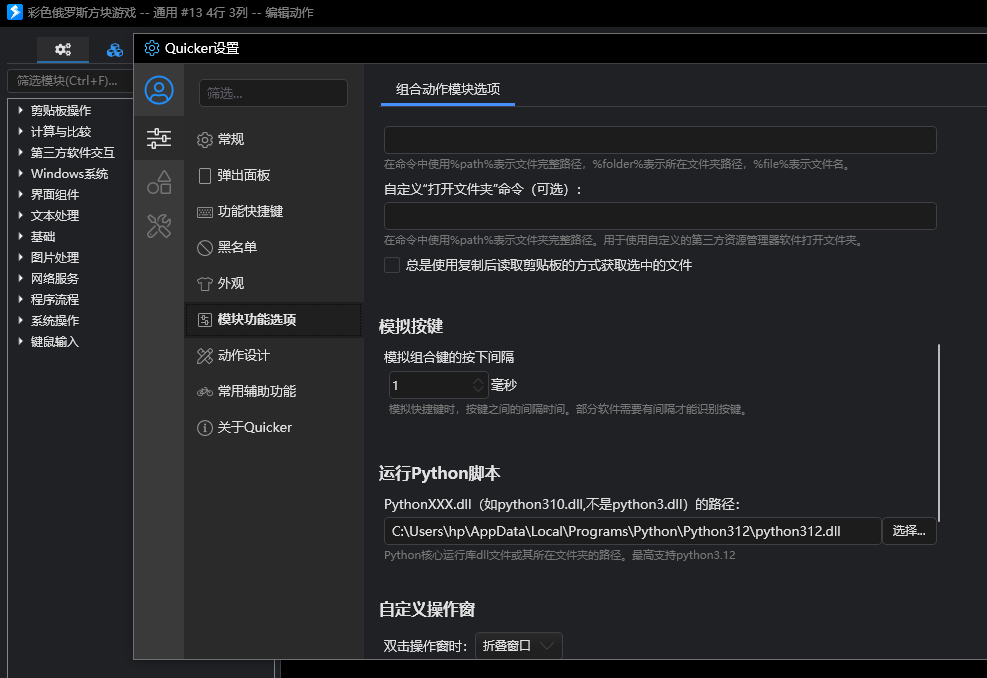Open the 弹出面板 settings page
The image size is (987, 678).
(274, 176)
